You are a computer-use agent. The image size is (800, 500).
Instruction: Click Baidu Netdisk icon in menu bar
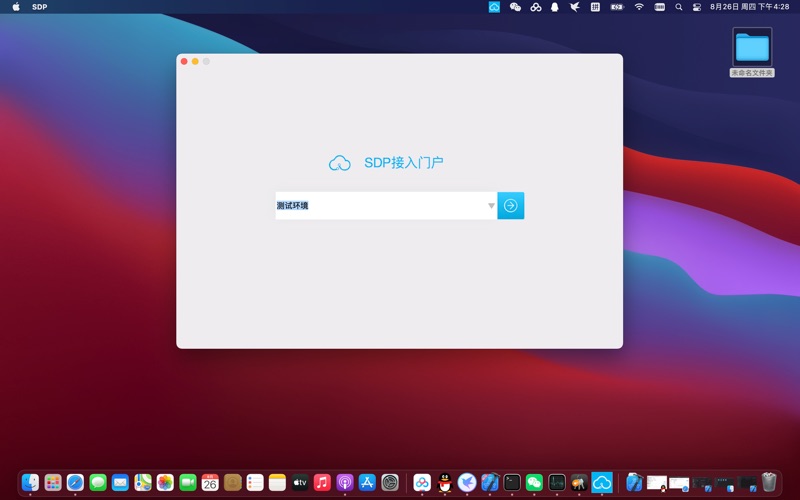coord(536,7)
